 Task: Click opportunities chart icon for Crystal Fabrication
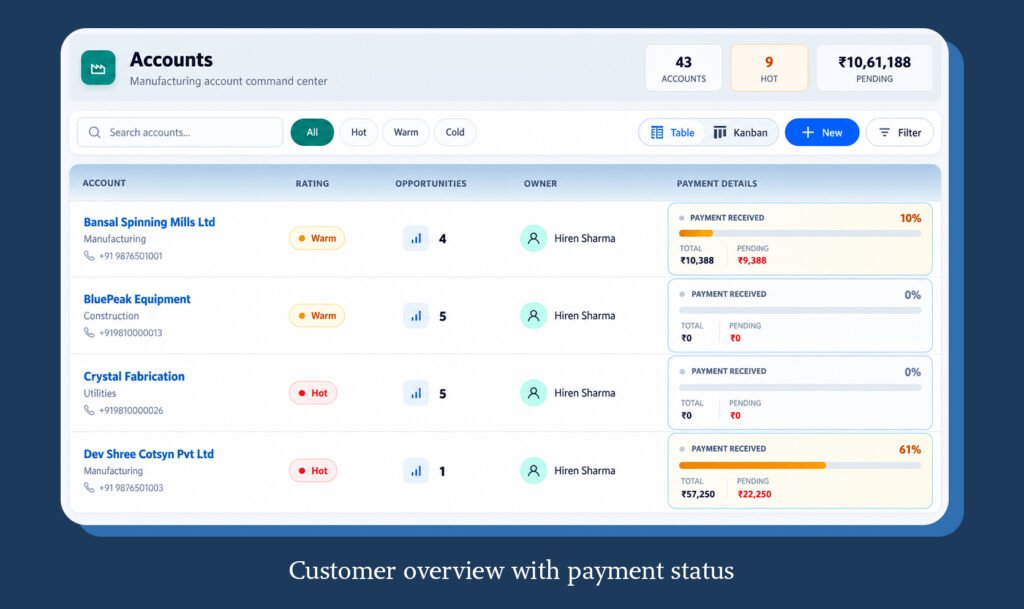click(416, 394)
